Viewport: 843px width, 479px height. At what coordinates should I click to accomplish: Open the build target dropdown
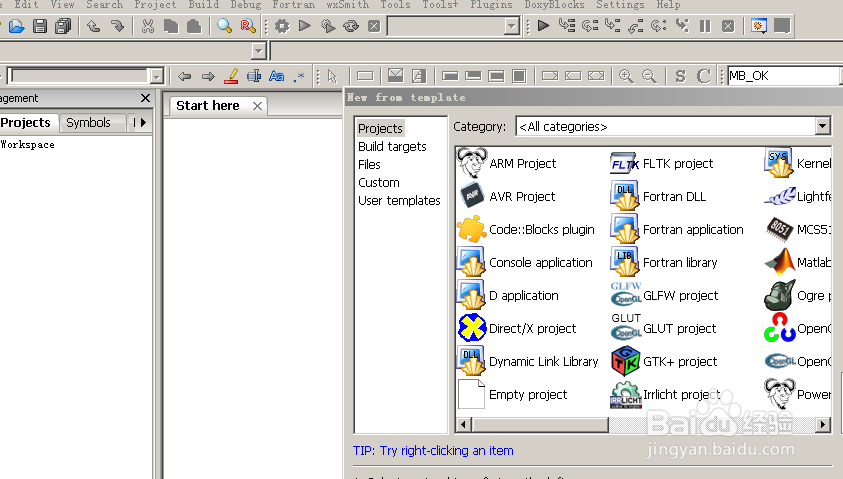511,26
